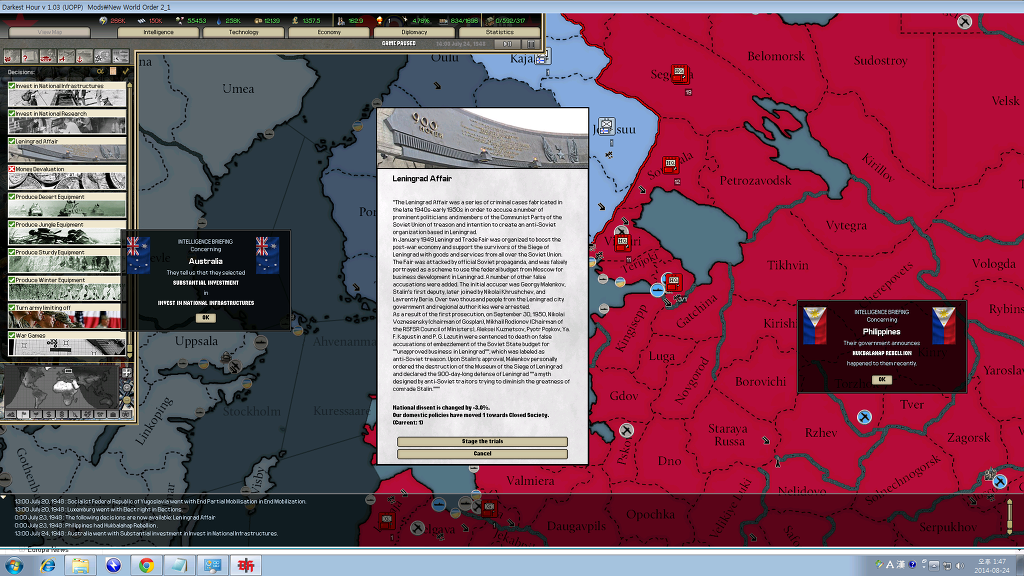The height and width of the screenshot is (576, 1024).
Task: Open the Diplomacy tab
Action: tap(414, 32)
